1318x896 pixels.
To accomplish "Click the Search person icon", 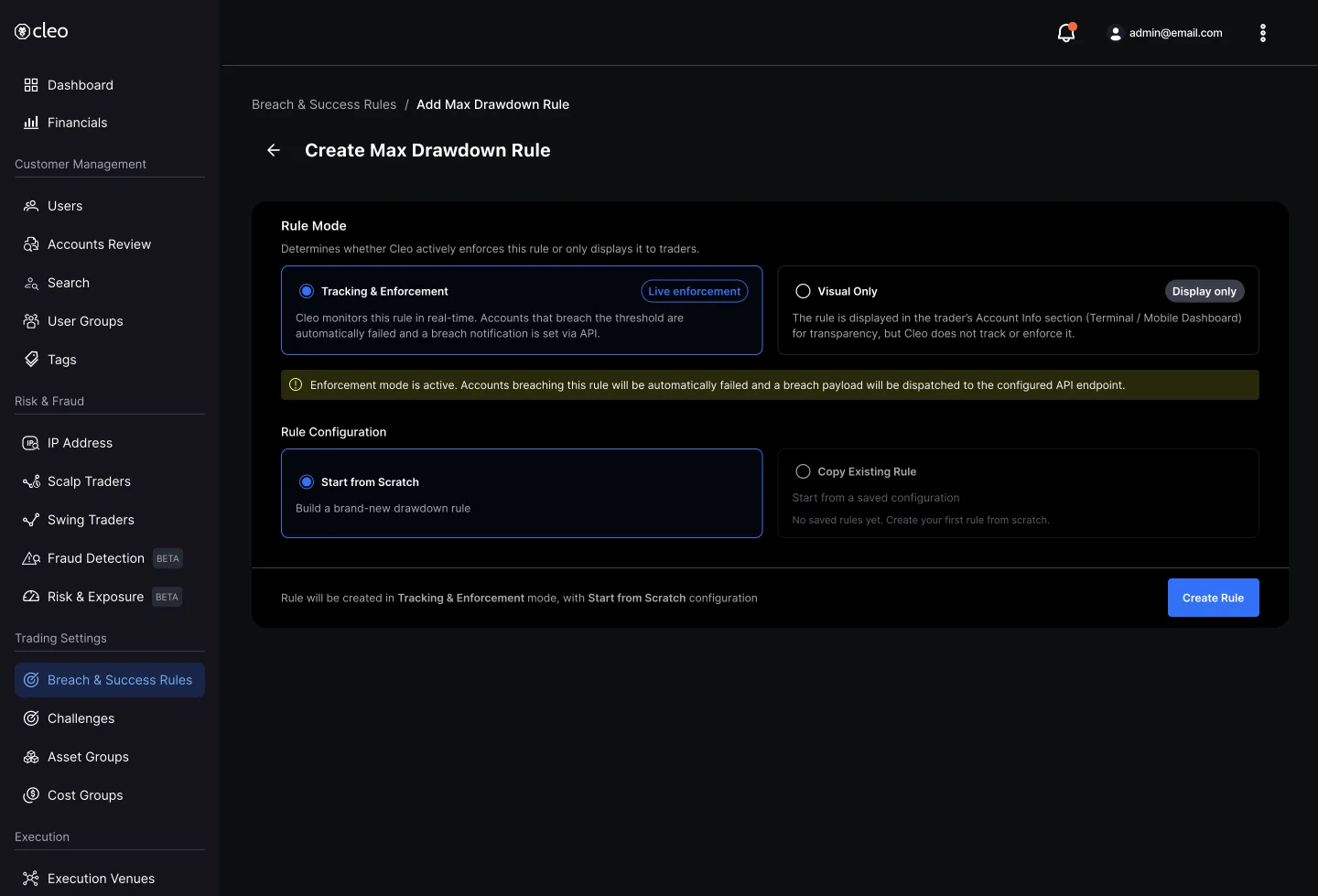I will (x=31, y=283).
